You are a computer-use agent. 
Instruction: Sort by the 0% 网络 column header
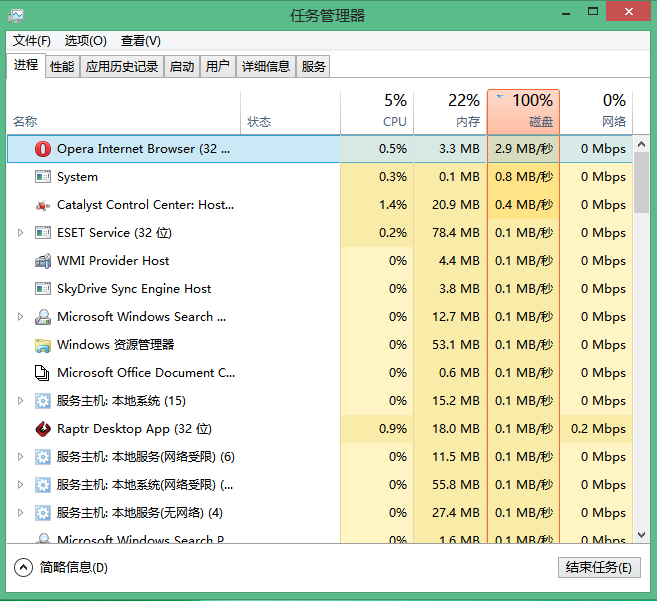tap(596, 112)
